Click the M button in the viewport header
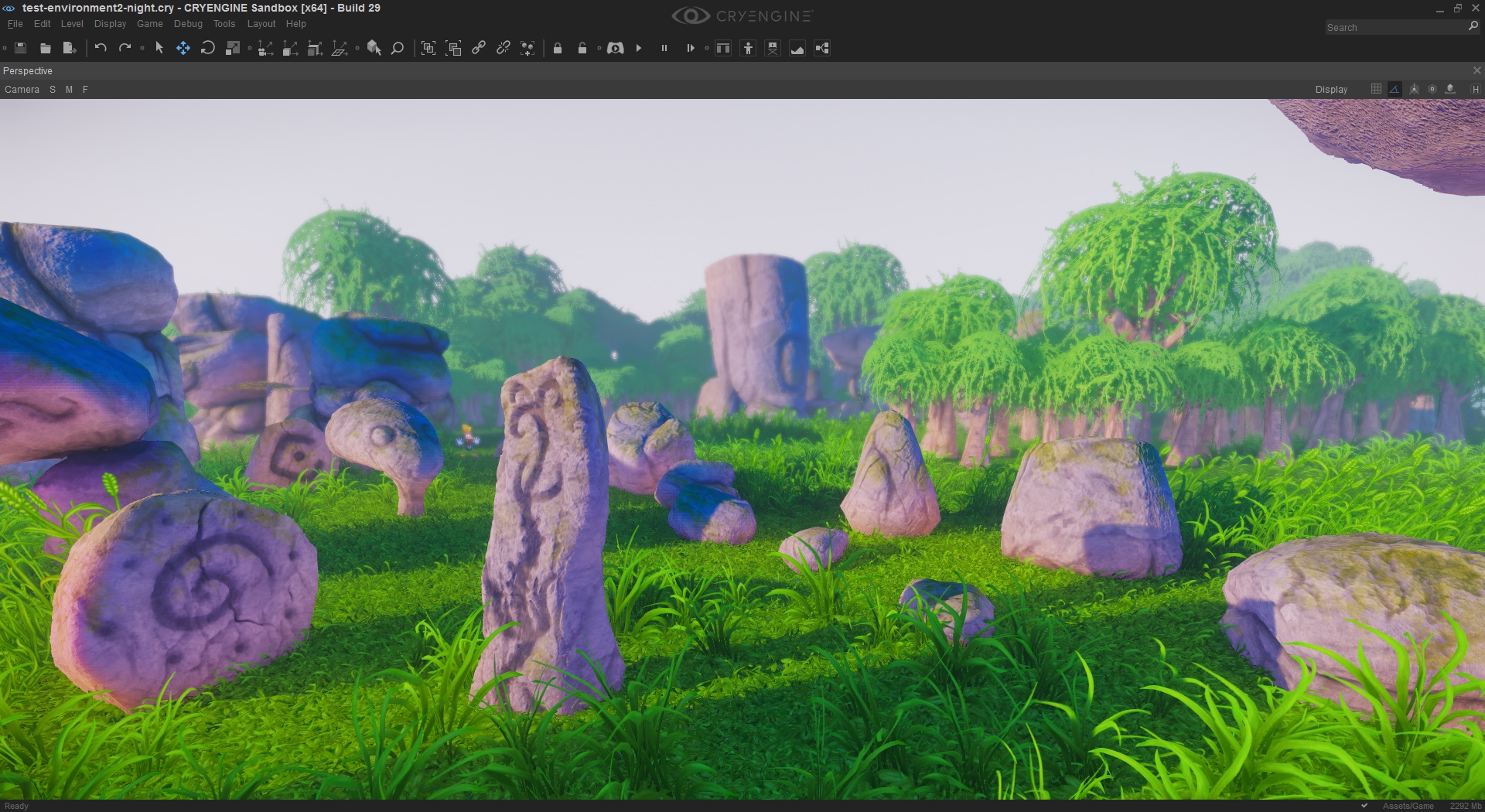The width and height of the screenshot is (1485, 812). click(x=69, y=90)
